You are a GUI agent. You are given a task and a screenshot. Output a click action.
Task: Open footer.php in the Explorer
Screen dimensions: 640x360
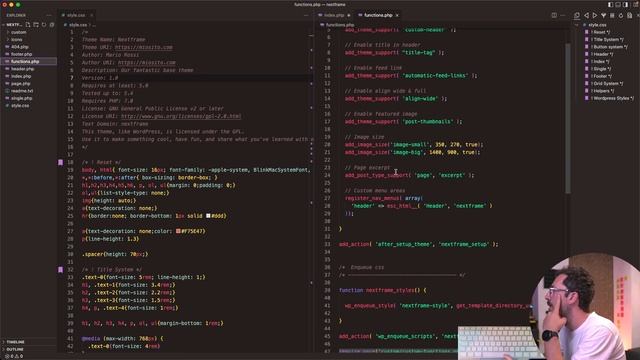coord(28,54)
